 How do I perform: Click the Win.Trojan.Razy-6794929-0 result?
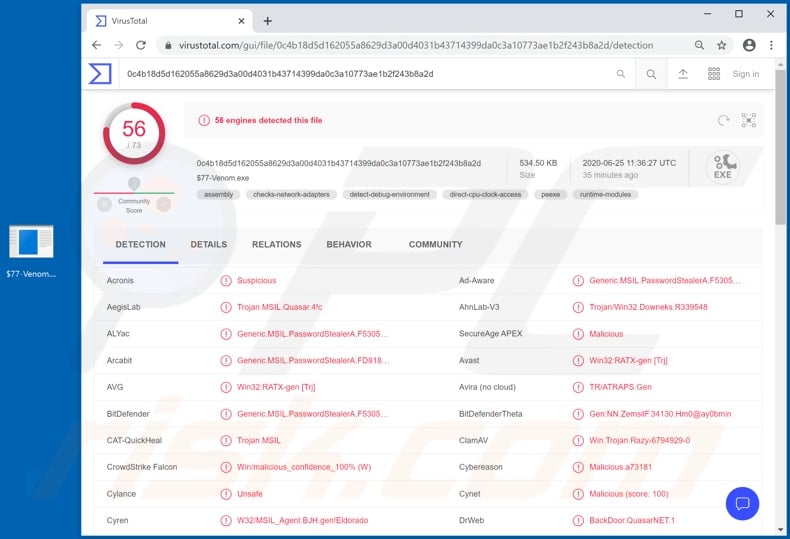tap(639, 440)
